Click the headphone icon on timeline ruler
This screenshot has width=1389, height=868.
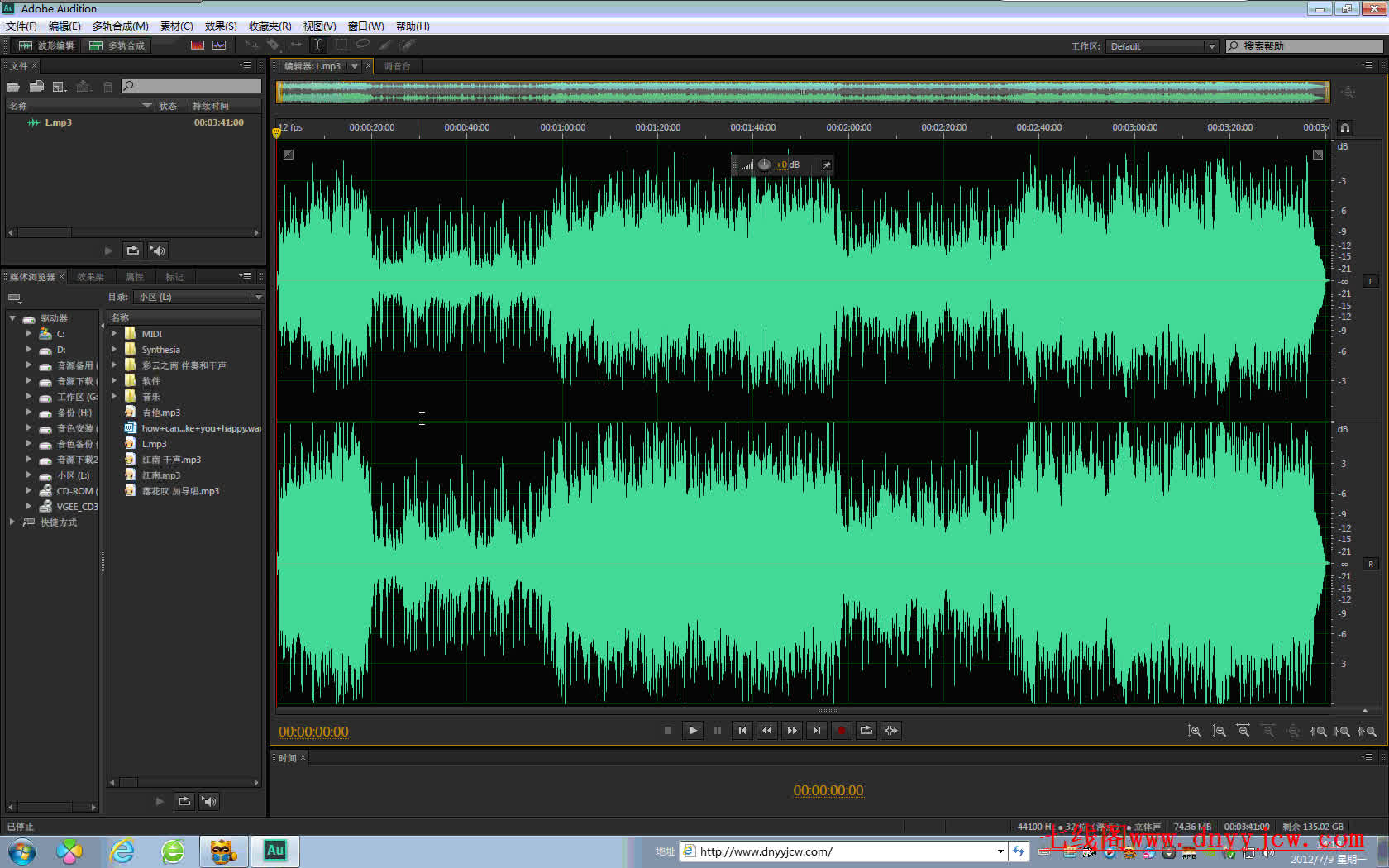[1345, 128]
